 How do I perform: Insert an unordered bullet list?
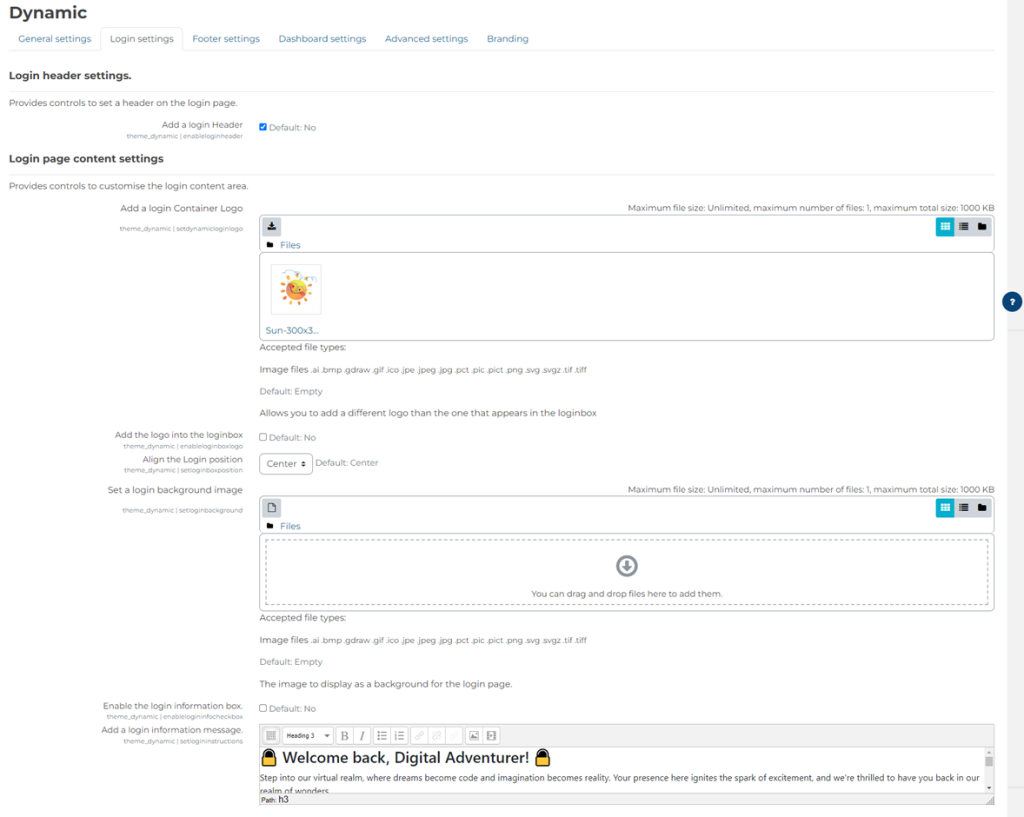382,735
